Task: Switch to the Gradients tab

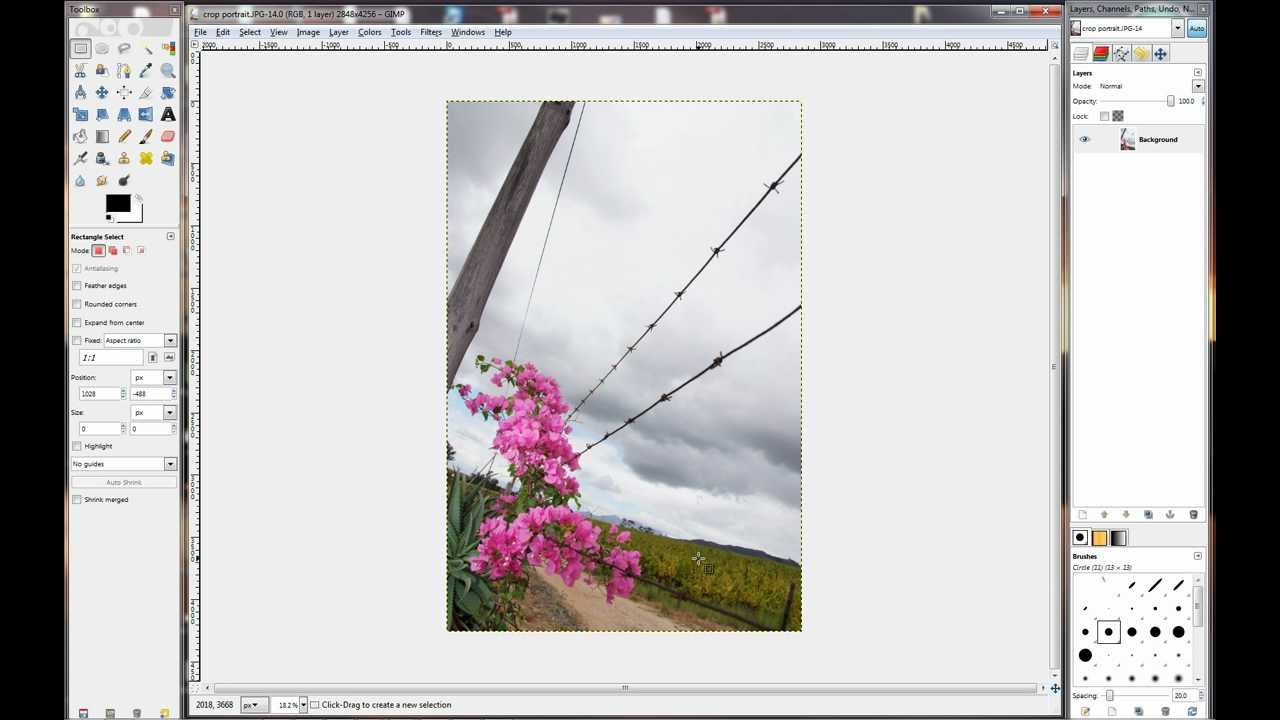Action: 1119,538
